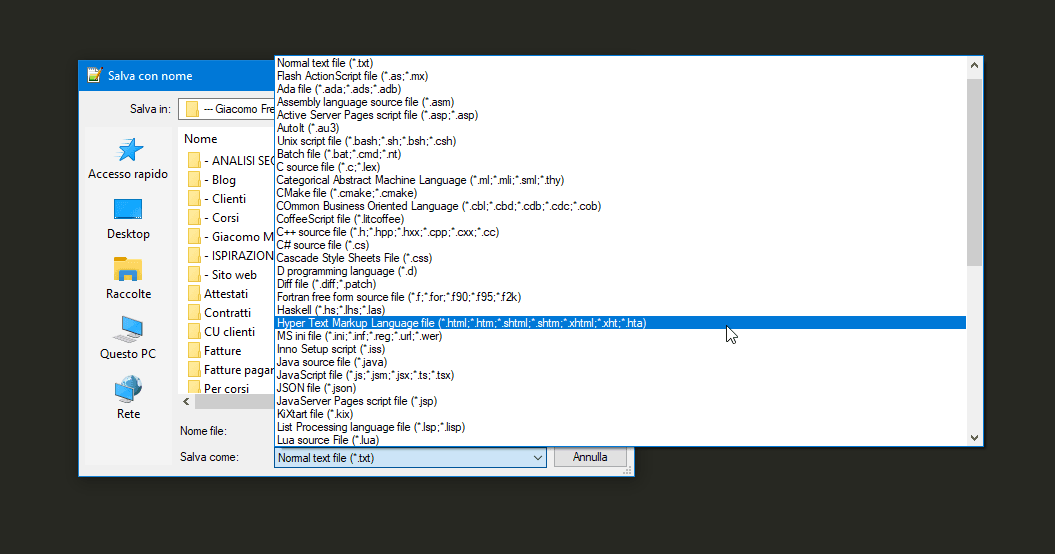Open the Attestati folder
The width and height of the screenshot is (1055, 554).
click(218, 293)
